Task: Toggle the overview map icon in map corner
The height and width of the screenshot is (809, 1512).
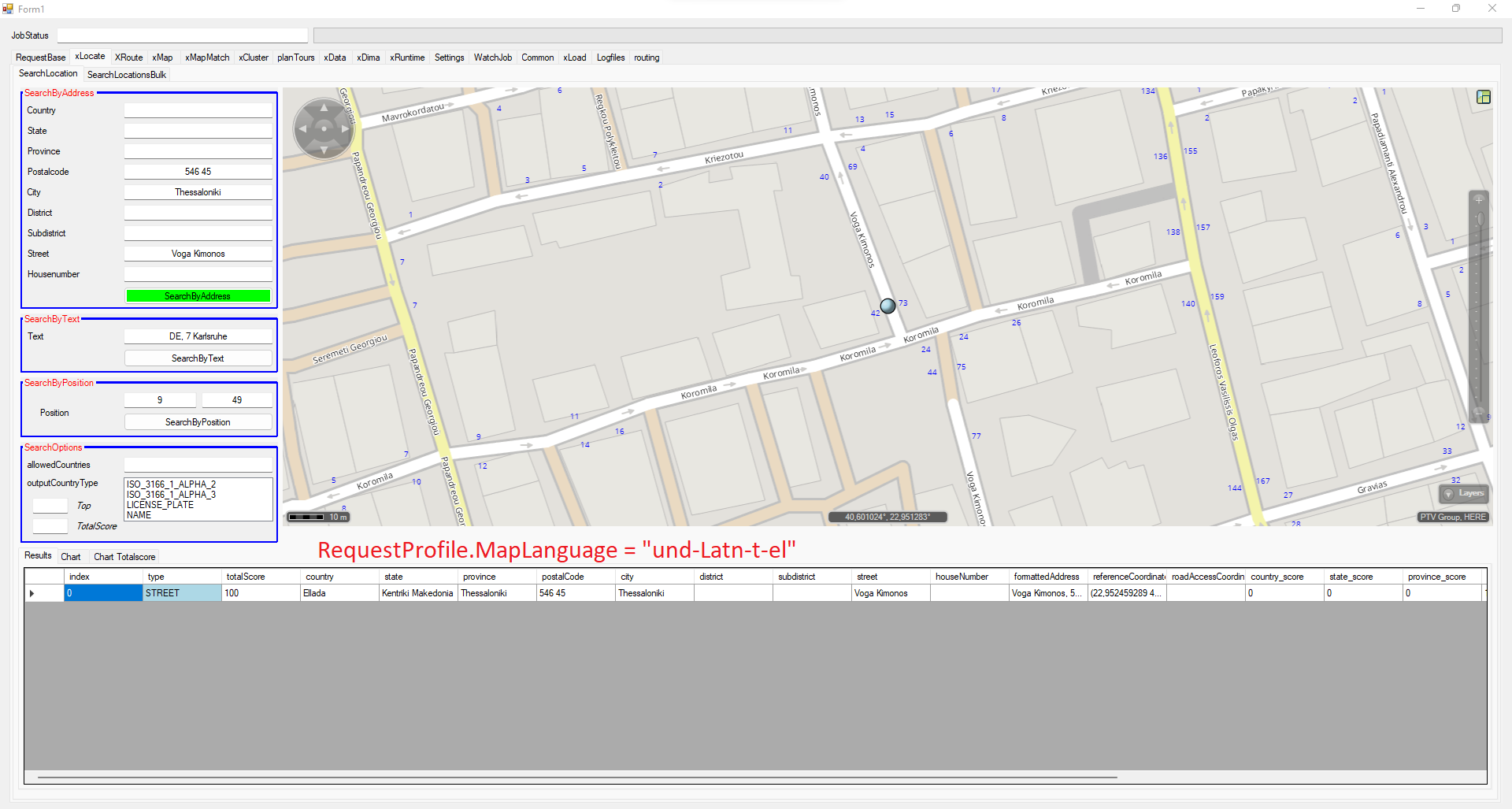Action: [1483, 97]
